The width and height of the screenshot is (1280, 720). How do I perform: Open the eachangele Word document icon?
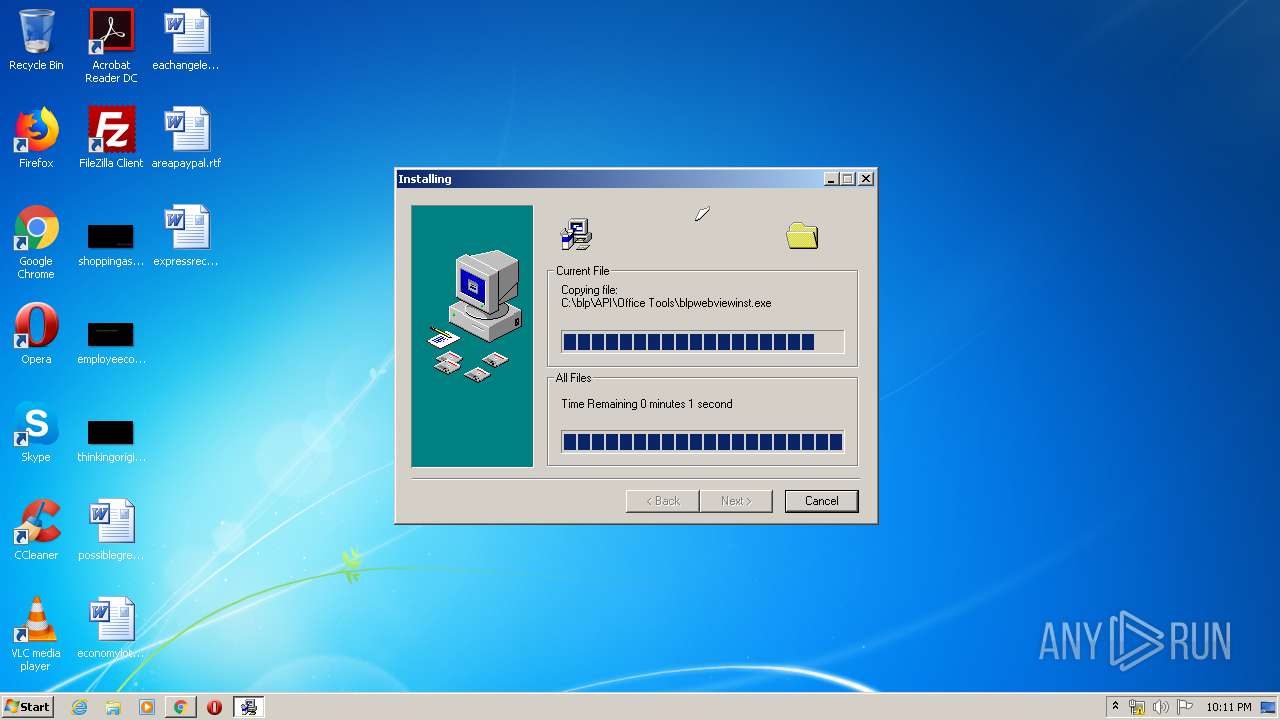pyautogui.click(x=186, y=40)
